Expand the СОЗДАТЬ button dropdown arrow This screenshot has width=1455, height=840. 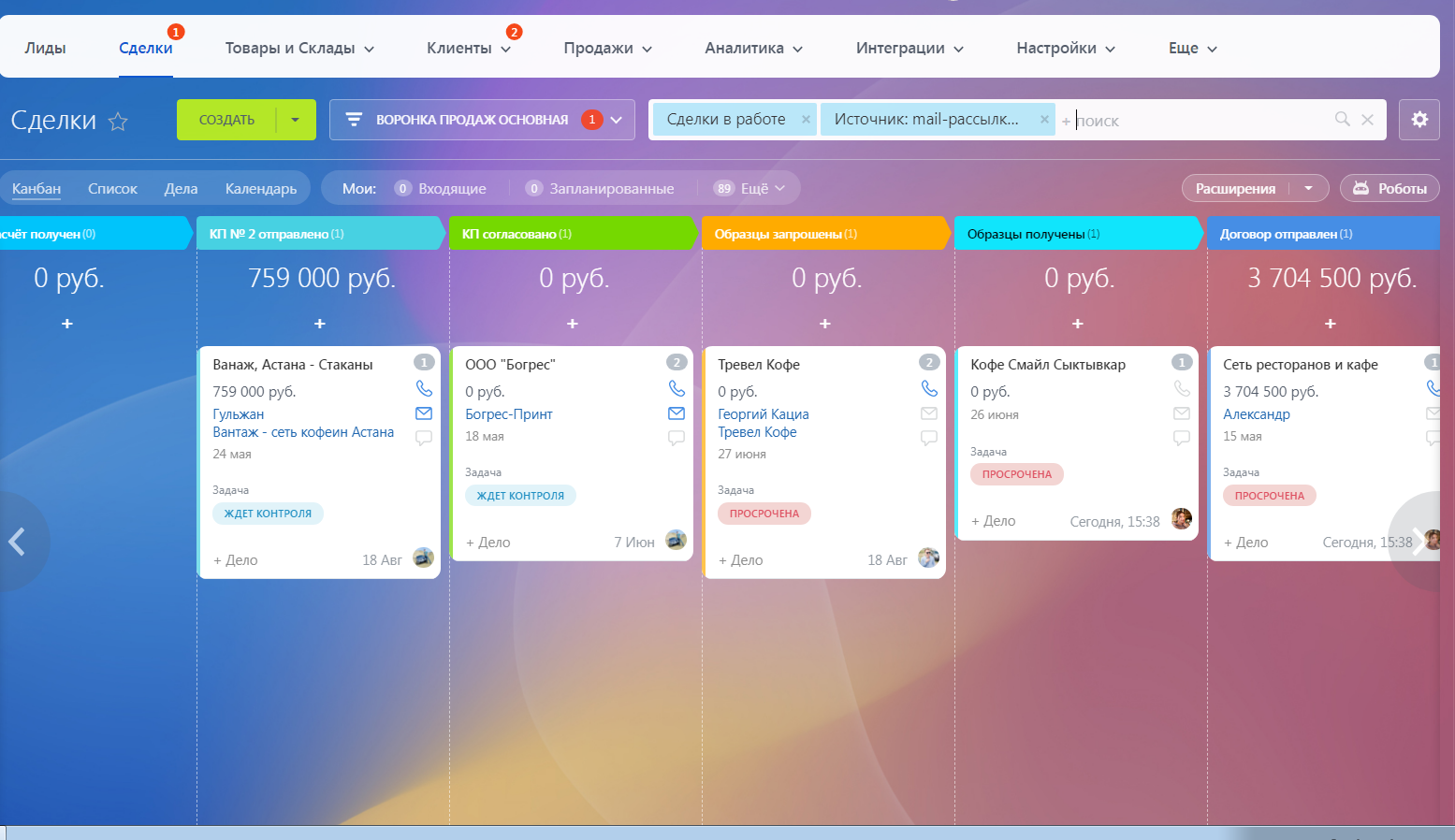296,120
